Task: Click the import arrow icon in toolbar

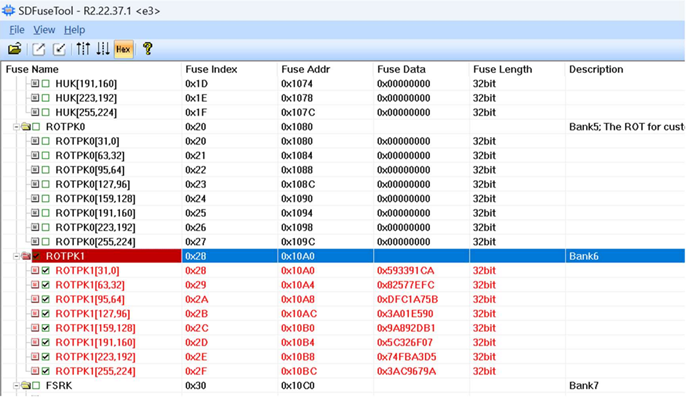Action: pyautogui.click(x=59, y=48)
